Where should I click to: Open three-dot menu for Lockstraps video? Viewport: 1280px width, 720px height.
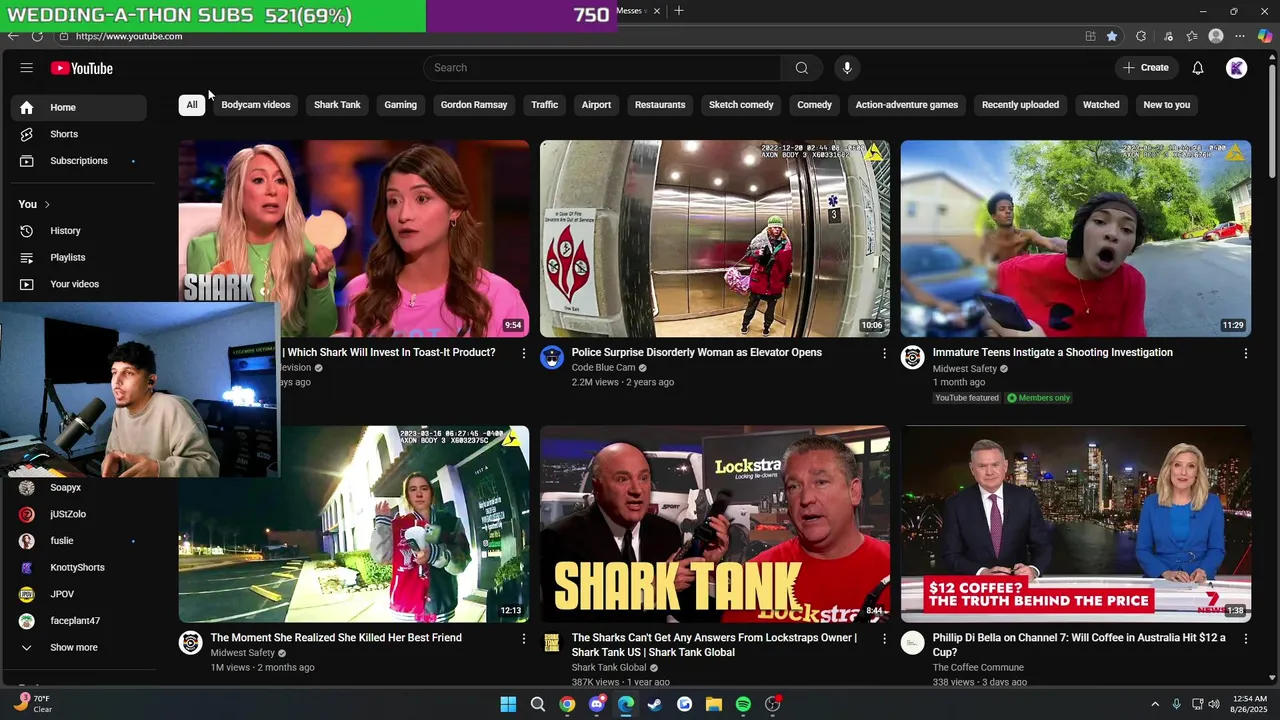pos(884,639)
